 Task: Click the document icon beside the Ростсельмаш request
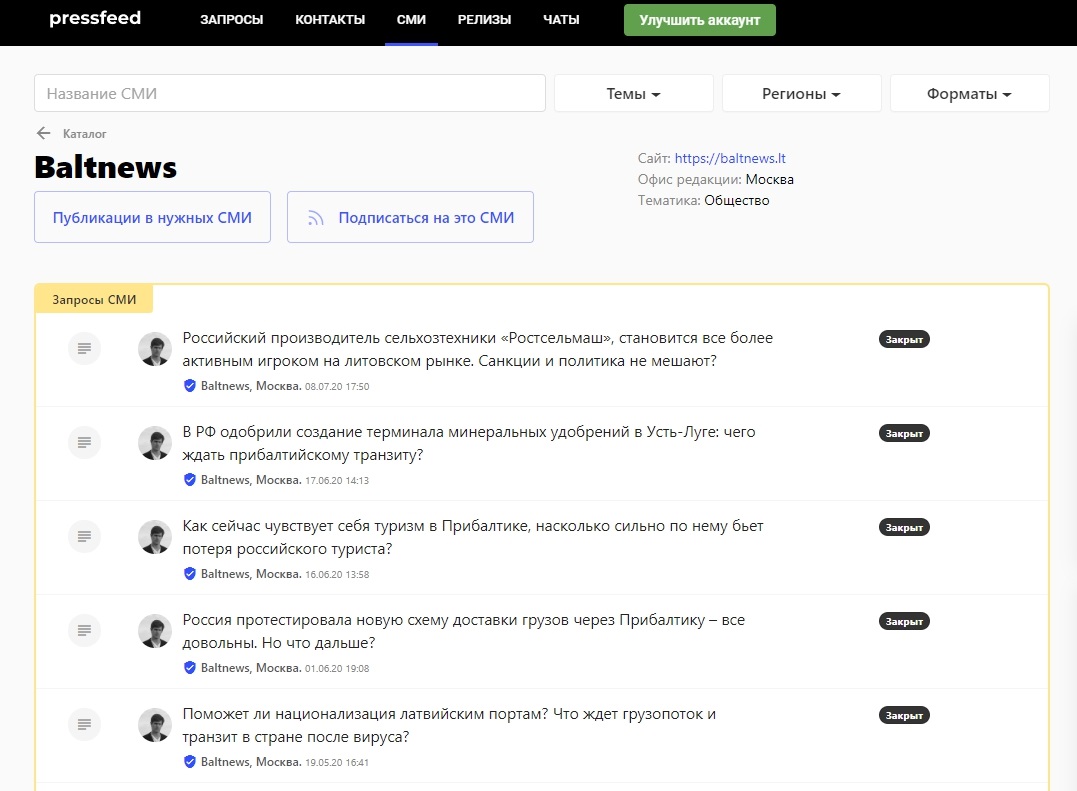(85, 348)
